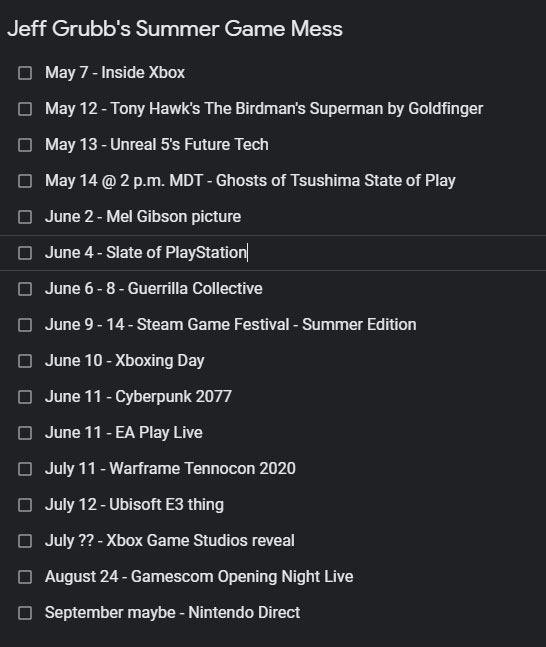Mark Ghosts of Tsushima State of Play done
Image resolution: width=546 pixels, height=647 pixels.
click(x=25, y=181)
